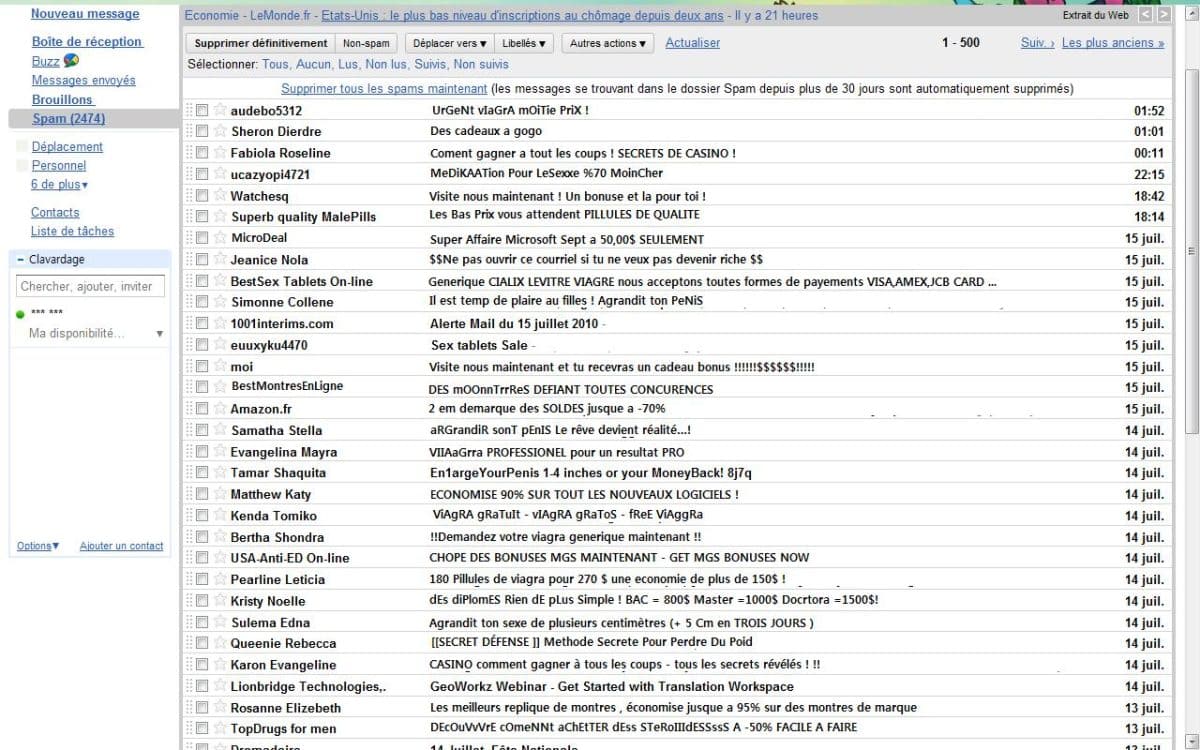This screenshot has height=750, width=1200.
Task: Star the MicroDeal message
Action: pyautogui.click(x=220, y=238)
